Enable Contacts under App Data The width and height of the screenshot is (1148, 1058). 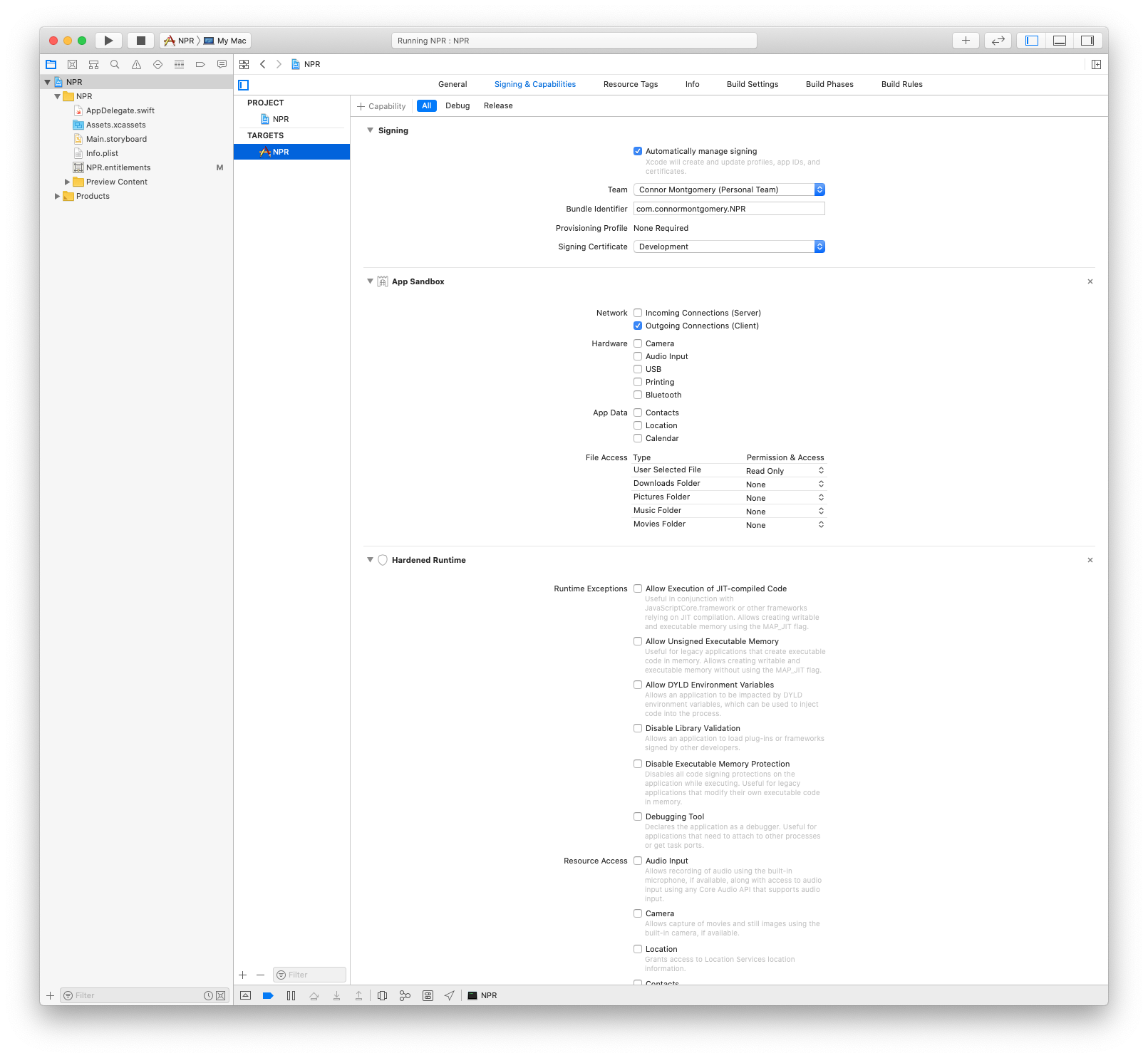click(638, 413)
